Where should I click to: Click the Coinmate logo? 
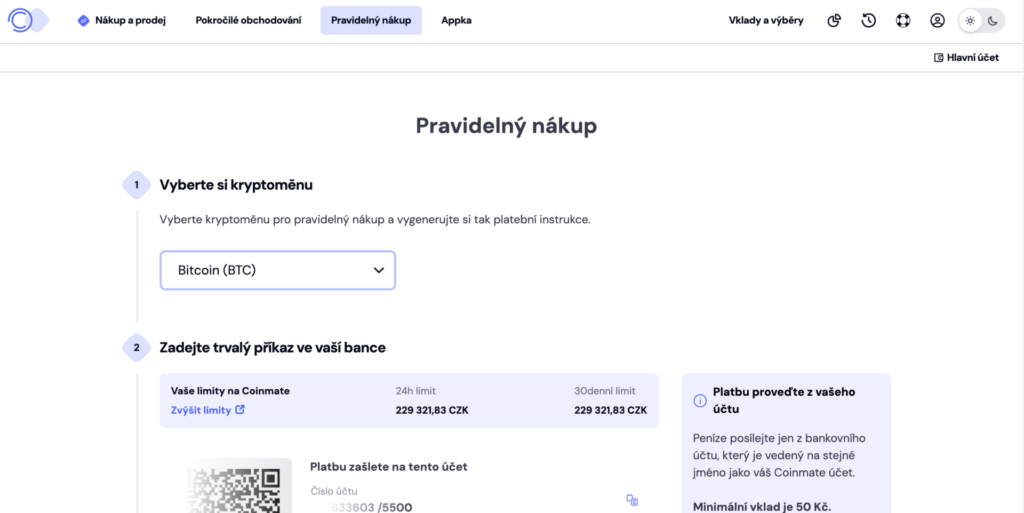point(27,20)
